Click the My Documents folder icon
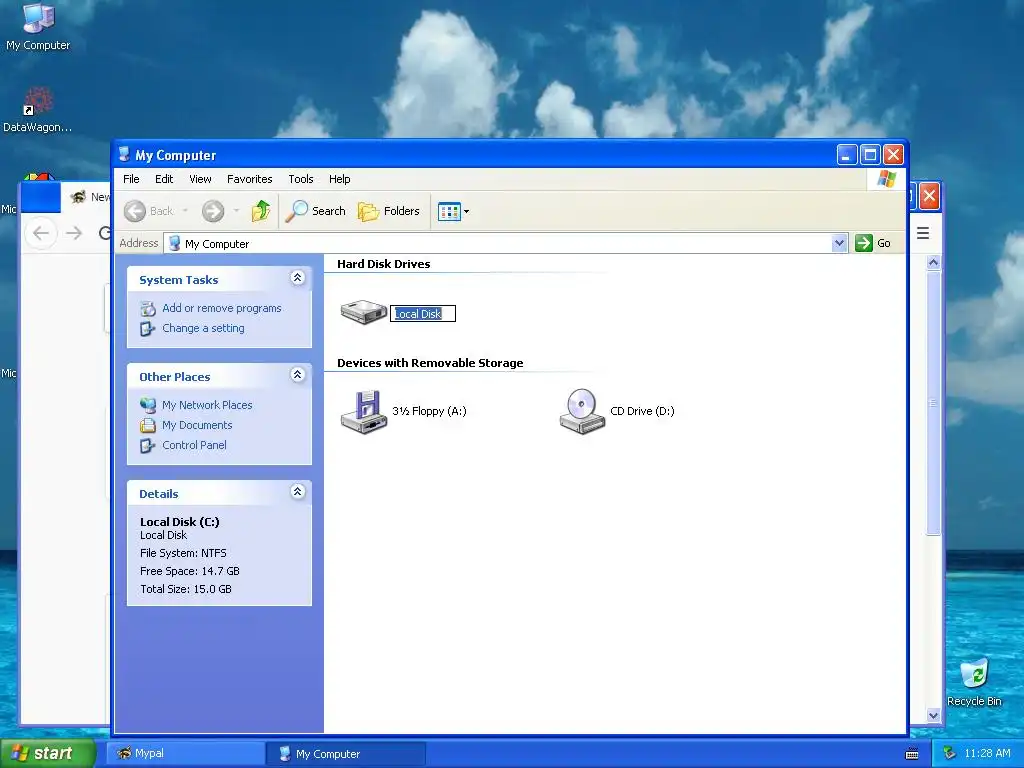The height and width of the screenshot is (768, 1024). tap(148, 426)
